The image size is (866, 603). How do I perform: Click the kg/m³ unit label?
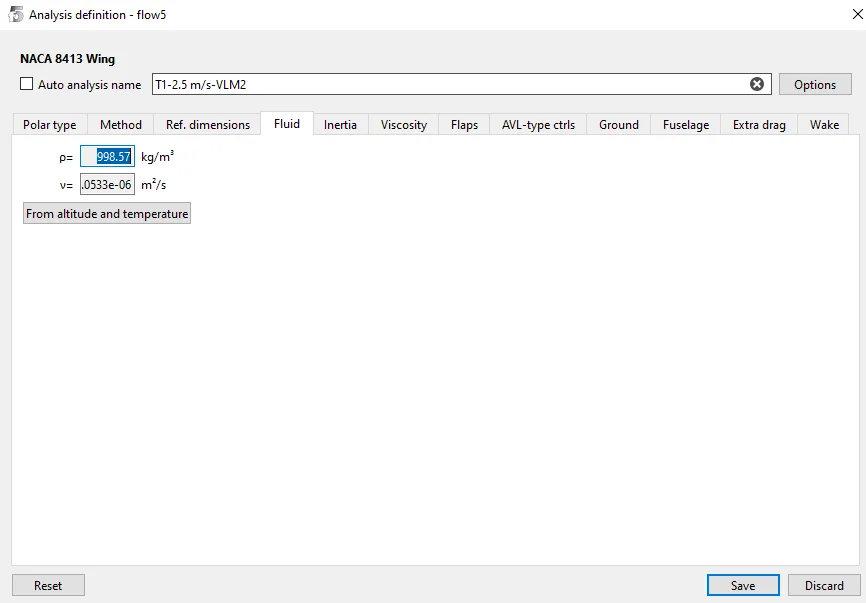pos(157,156)
